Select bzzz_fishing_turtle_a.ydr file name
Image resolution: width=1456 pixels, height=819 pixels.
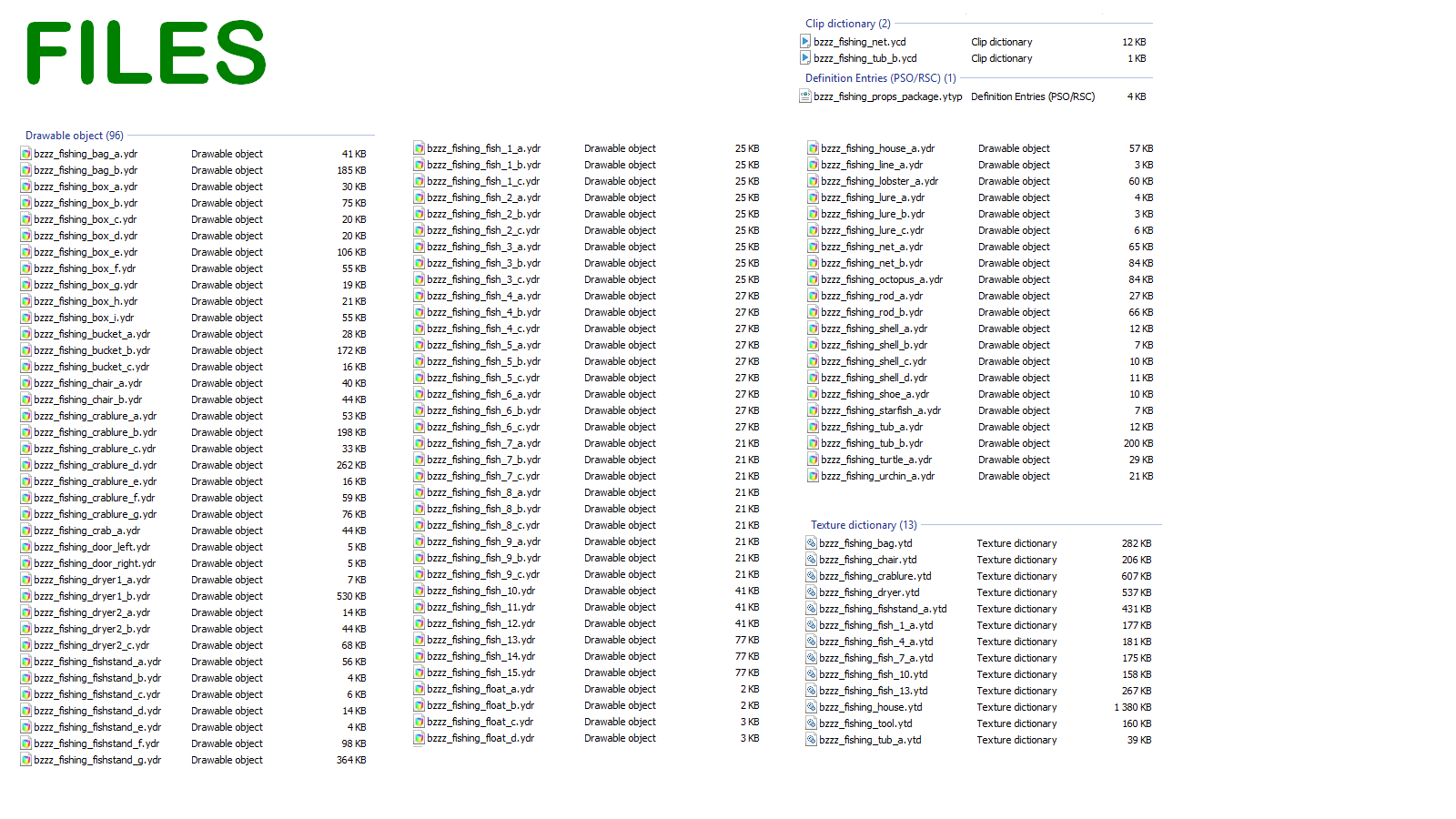(x=875, y=460)
